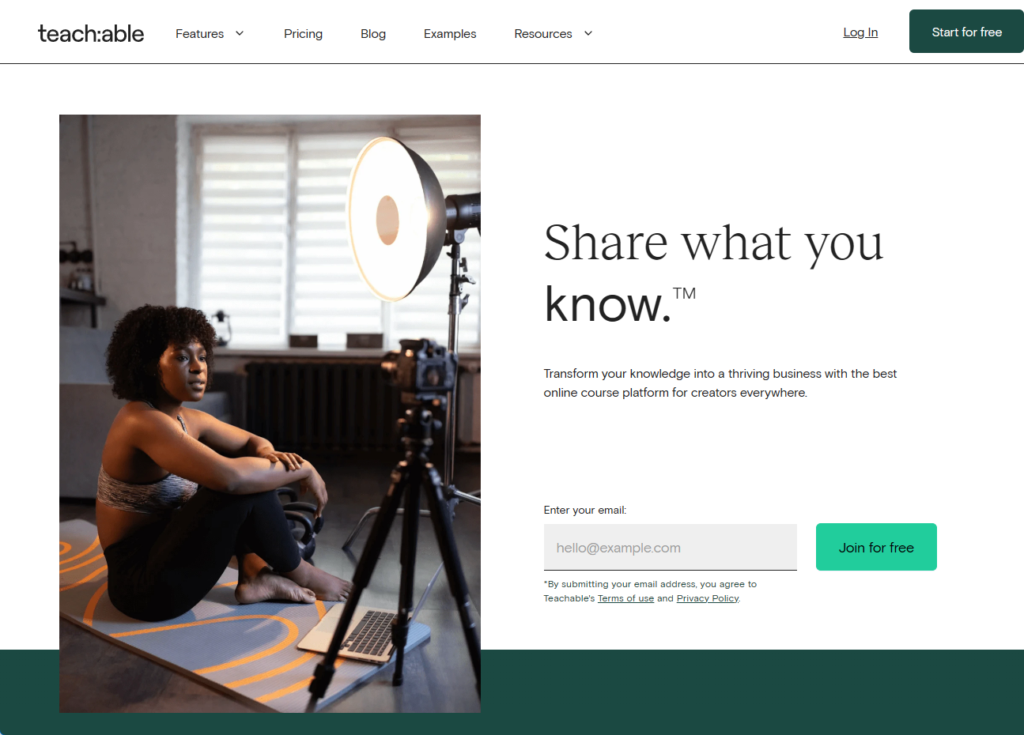Click the dark green band at page bottom
The image size is (1024, 735).
(x=751, y=692)
